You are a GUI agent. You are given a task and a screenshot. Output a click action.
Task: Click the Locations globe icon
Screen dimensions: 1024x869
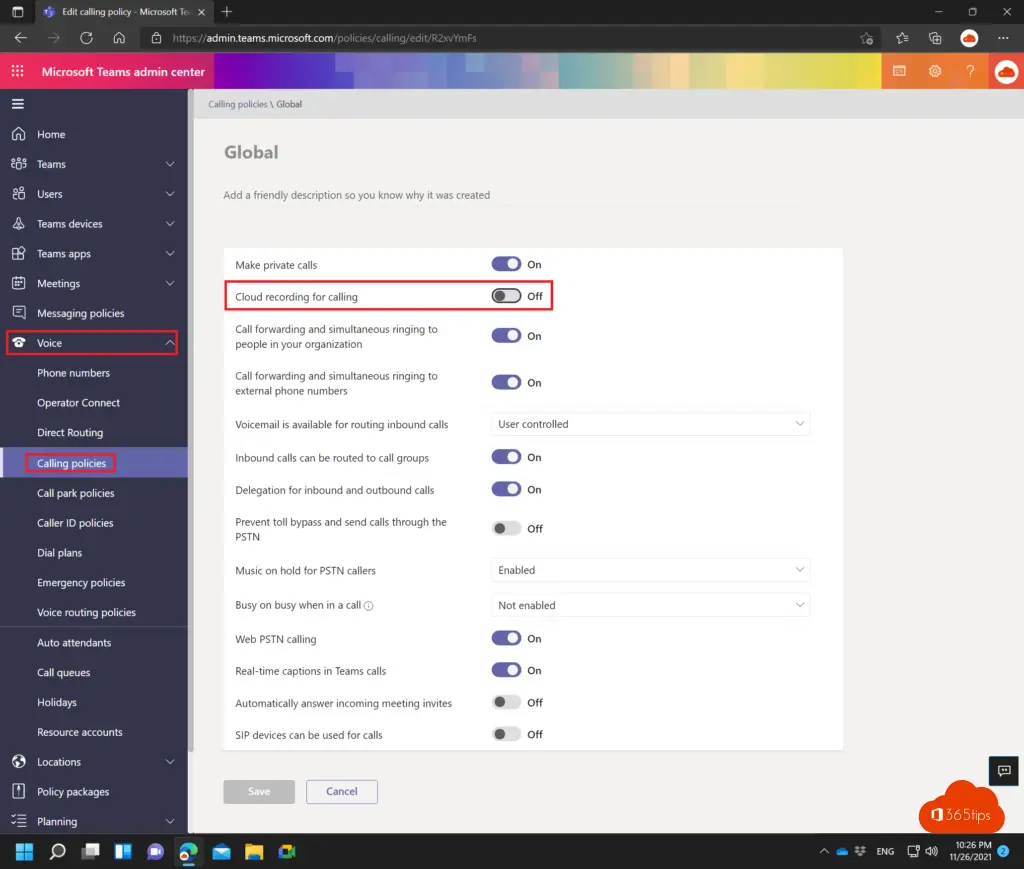click(18, 761)
